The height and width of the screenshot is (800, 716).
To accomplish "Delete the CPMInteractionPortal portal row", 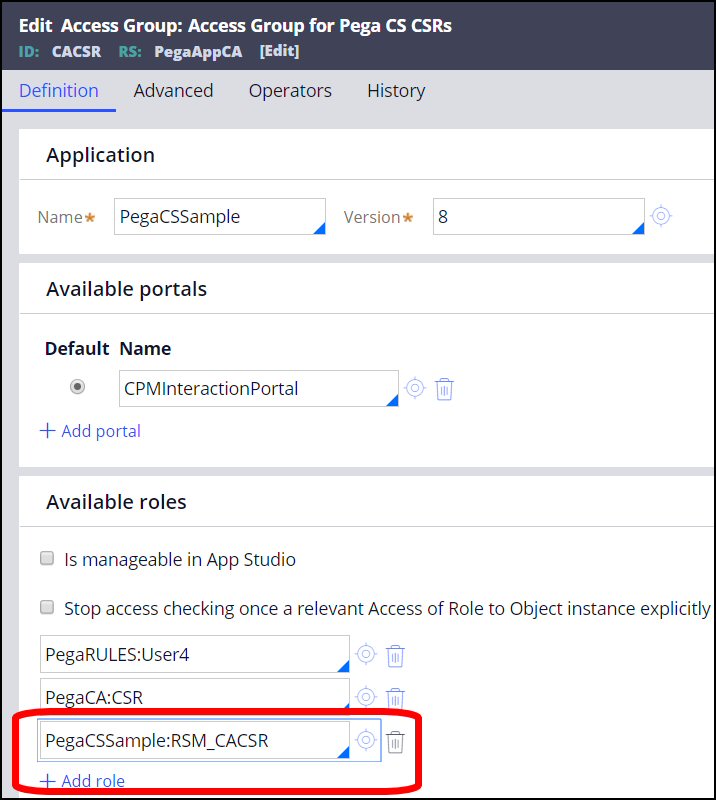I will click(x=445, y=388).
